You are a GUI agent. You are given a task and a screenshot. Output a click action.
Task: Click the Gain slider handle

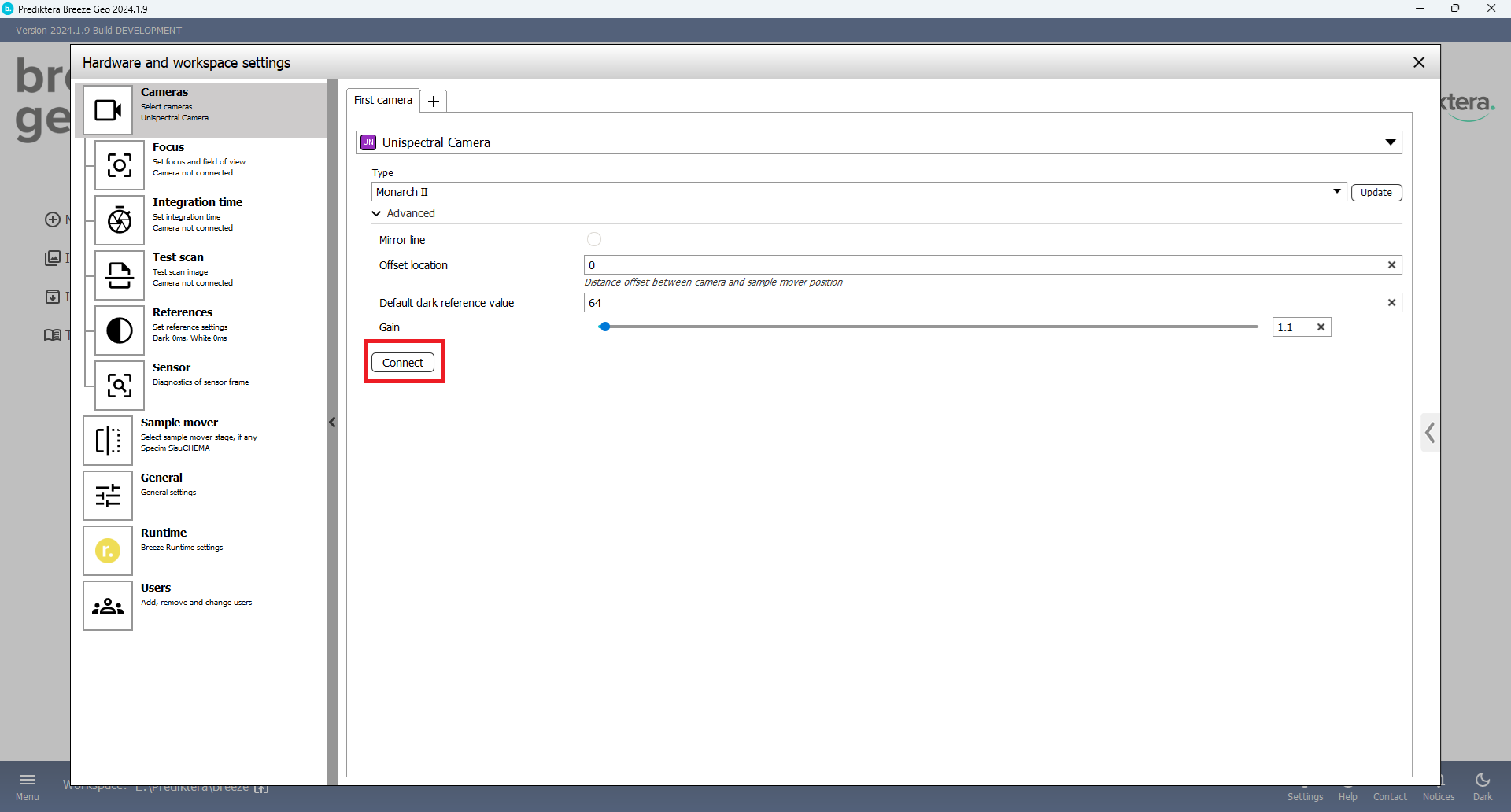(x=604, y=327)
